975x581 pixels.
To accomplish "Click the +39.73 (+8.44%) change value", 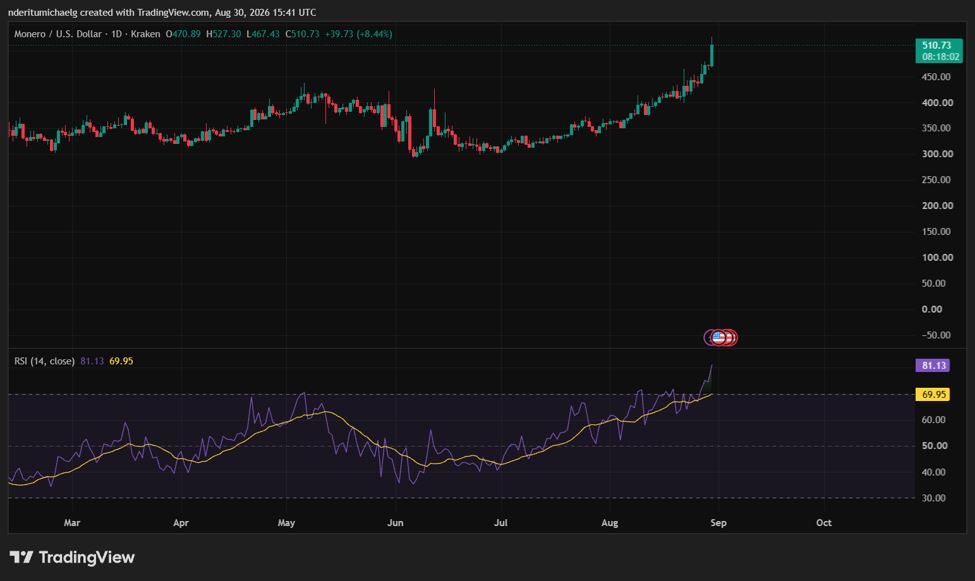I will pyautogui.click(x=359, y=34).
